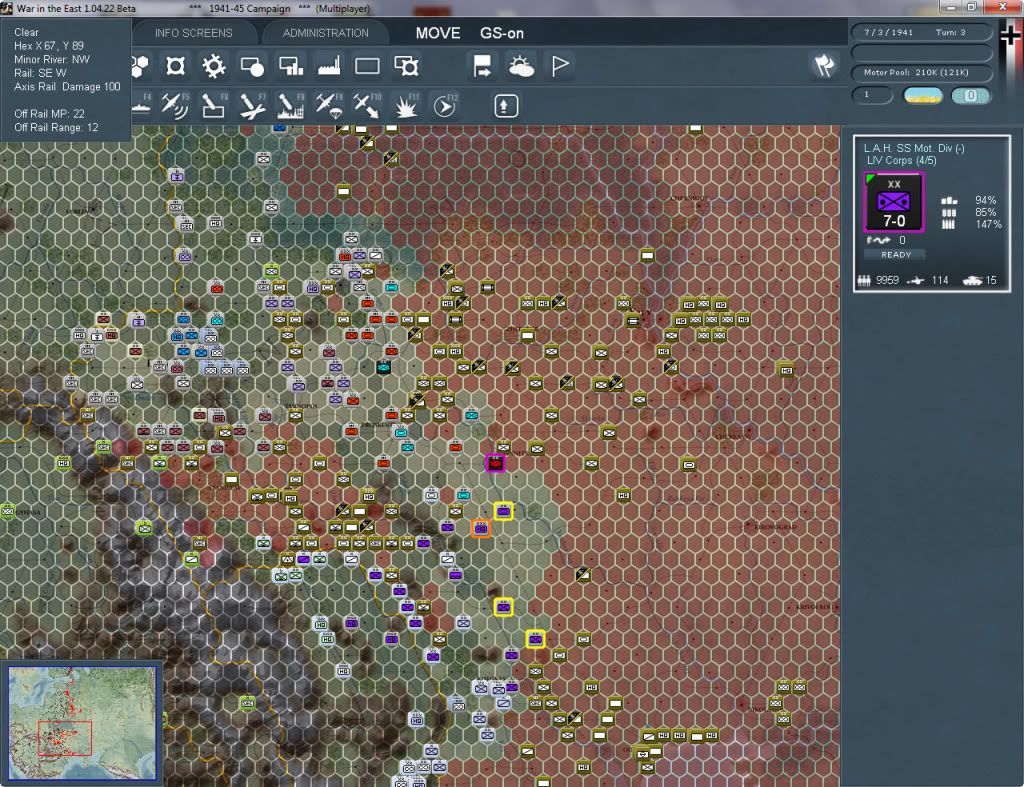Click the 7-0 division counter in unit panel
This screenshot has width=1024, height=787.
pos(893,202)
